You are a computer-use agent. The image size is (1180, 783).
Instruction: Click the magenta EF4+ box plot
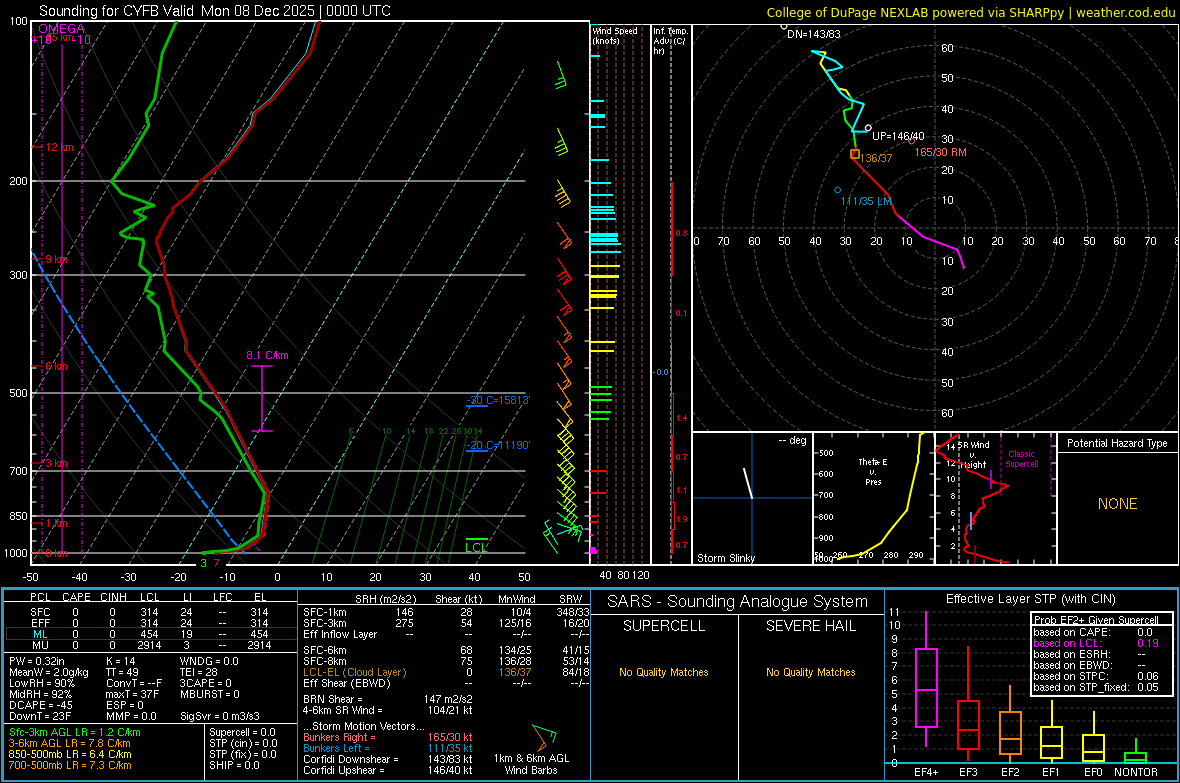coord(926,687)
